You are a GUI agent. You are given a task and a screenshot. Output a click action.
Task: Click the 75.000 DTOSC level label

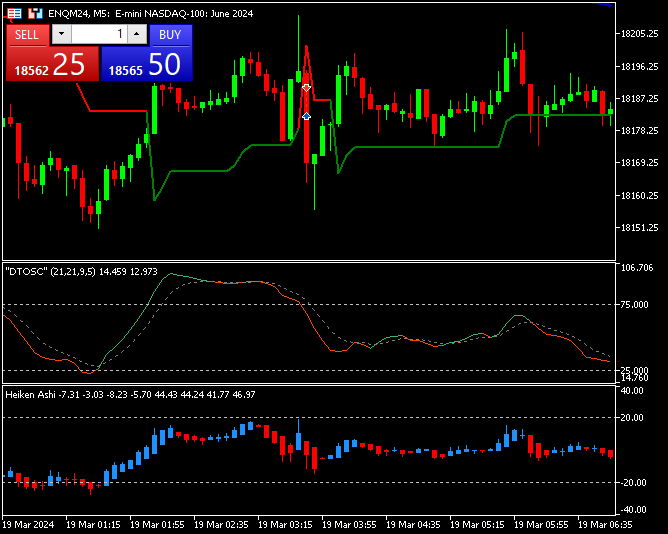pyautogui.click(x=634, y=305)
